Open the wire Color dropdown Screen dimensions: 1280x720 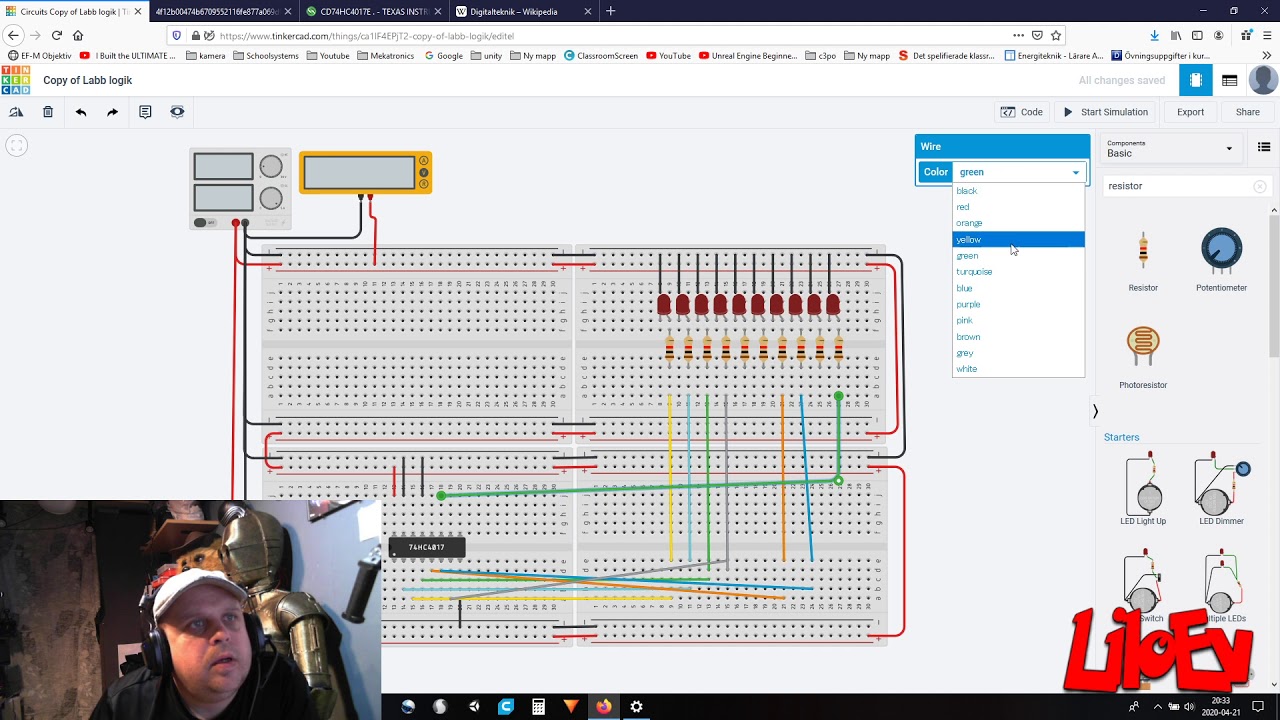1019,172
